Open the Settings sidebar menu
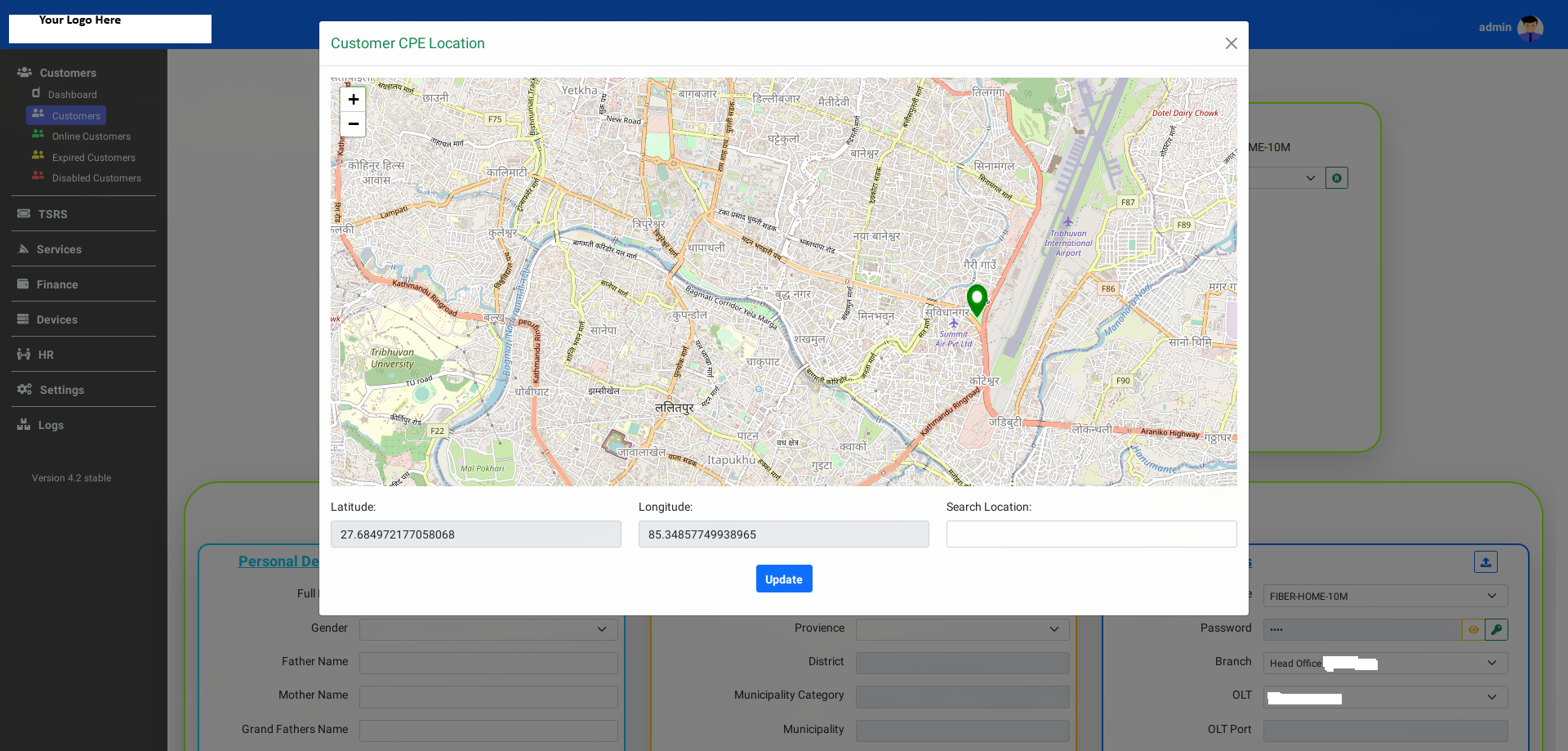The width and height of the screenshot is (1568, 751). pyautogui.click(x=61, y=390)
